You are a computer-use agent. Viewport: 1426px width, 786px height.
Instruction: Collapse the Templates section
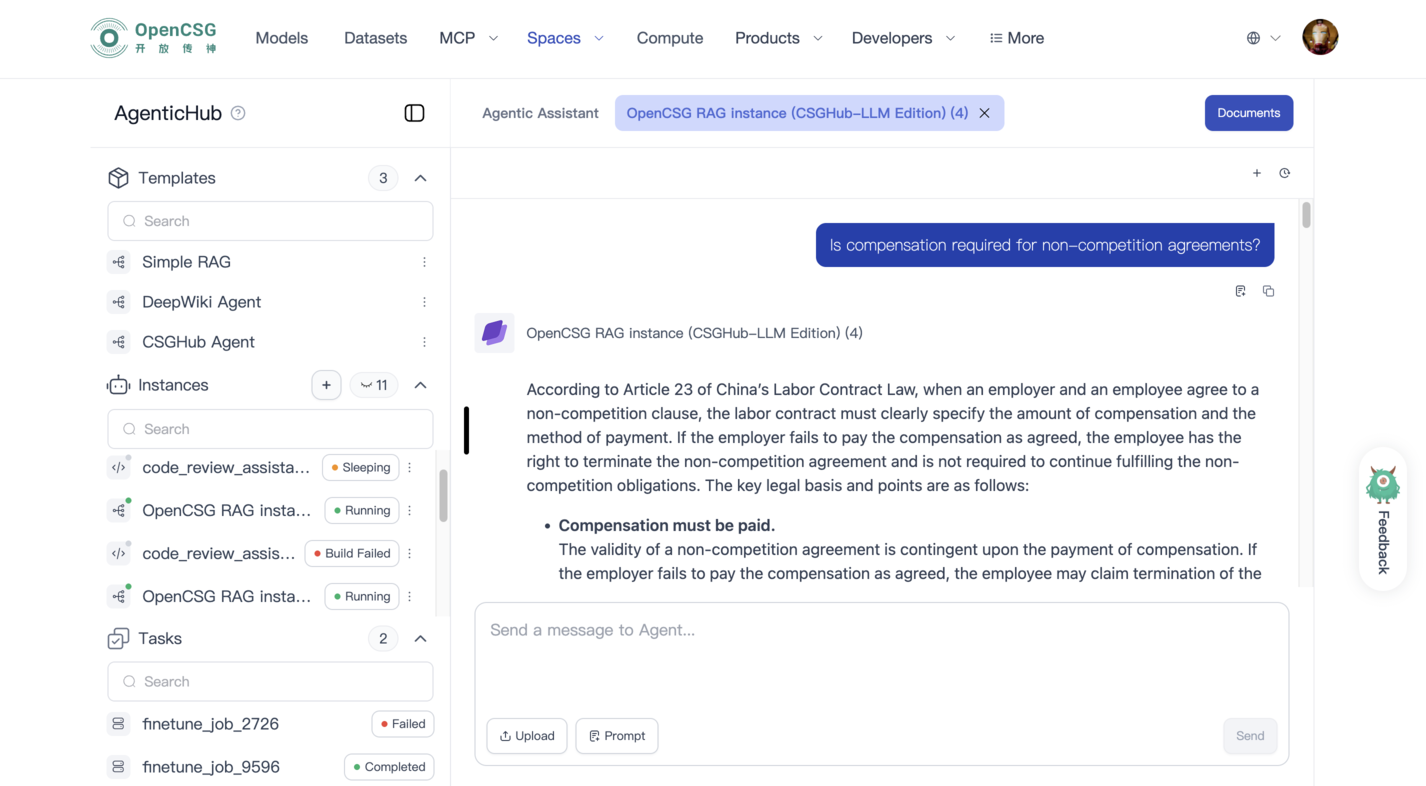click(420, 178)
